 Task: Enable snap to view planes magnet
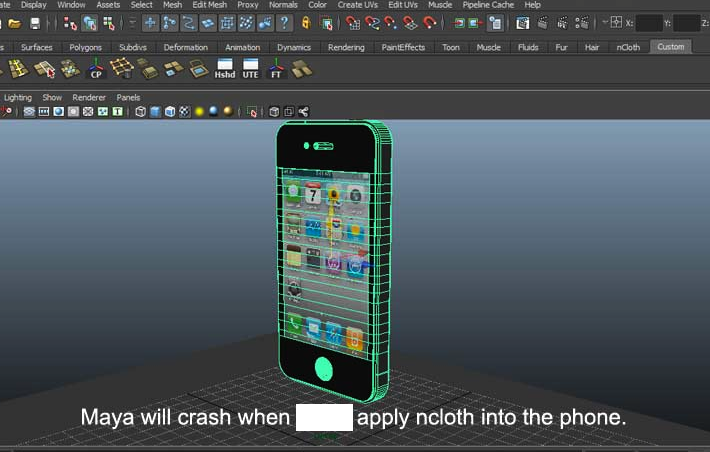click(410, 23)
